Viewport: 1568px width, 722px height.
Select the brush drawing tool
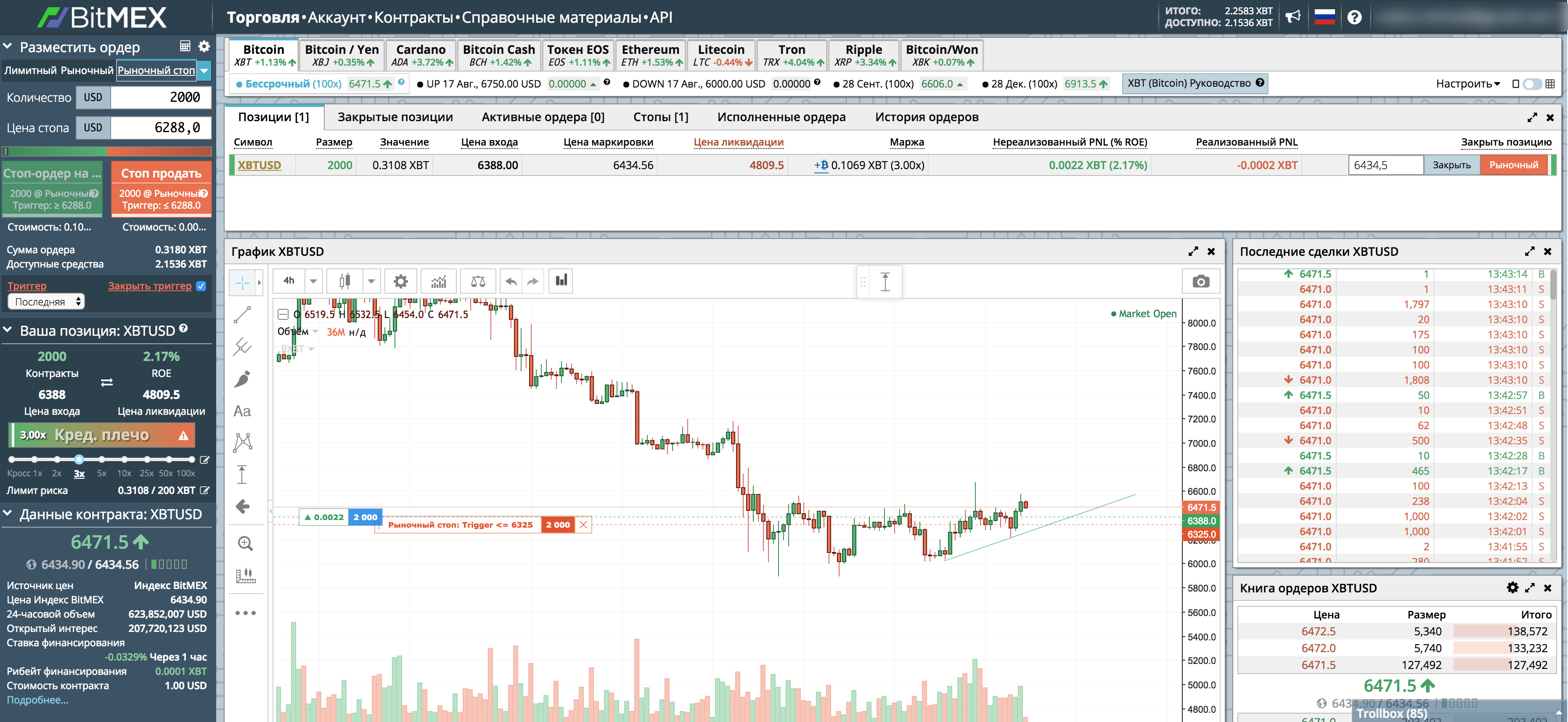[x=242, y=379]
